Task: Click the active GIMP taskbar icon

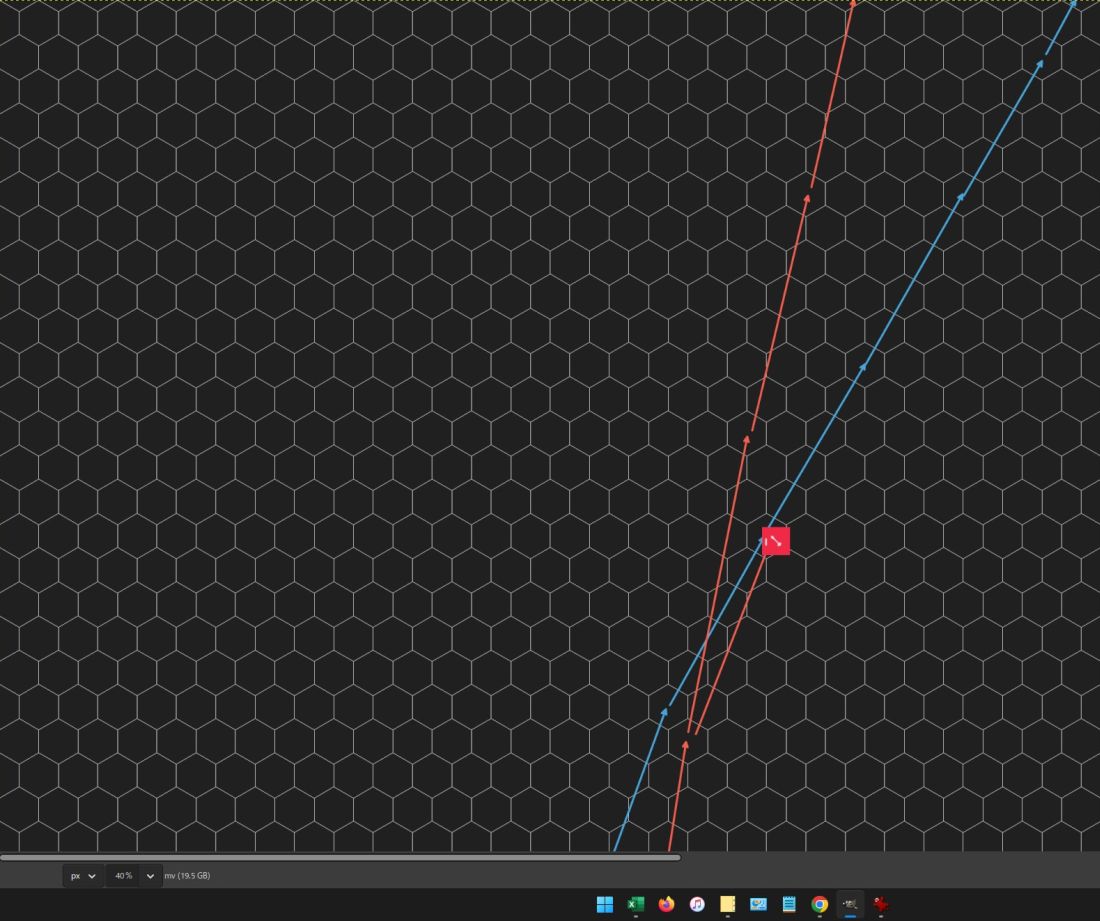Action: [x=850, y=904]
